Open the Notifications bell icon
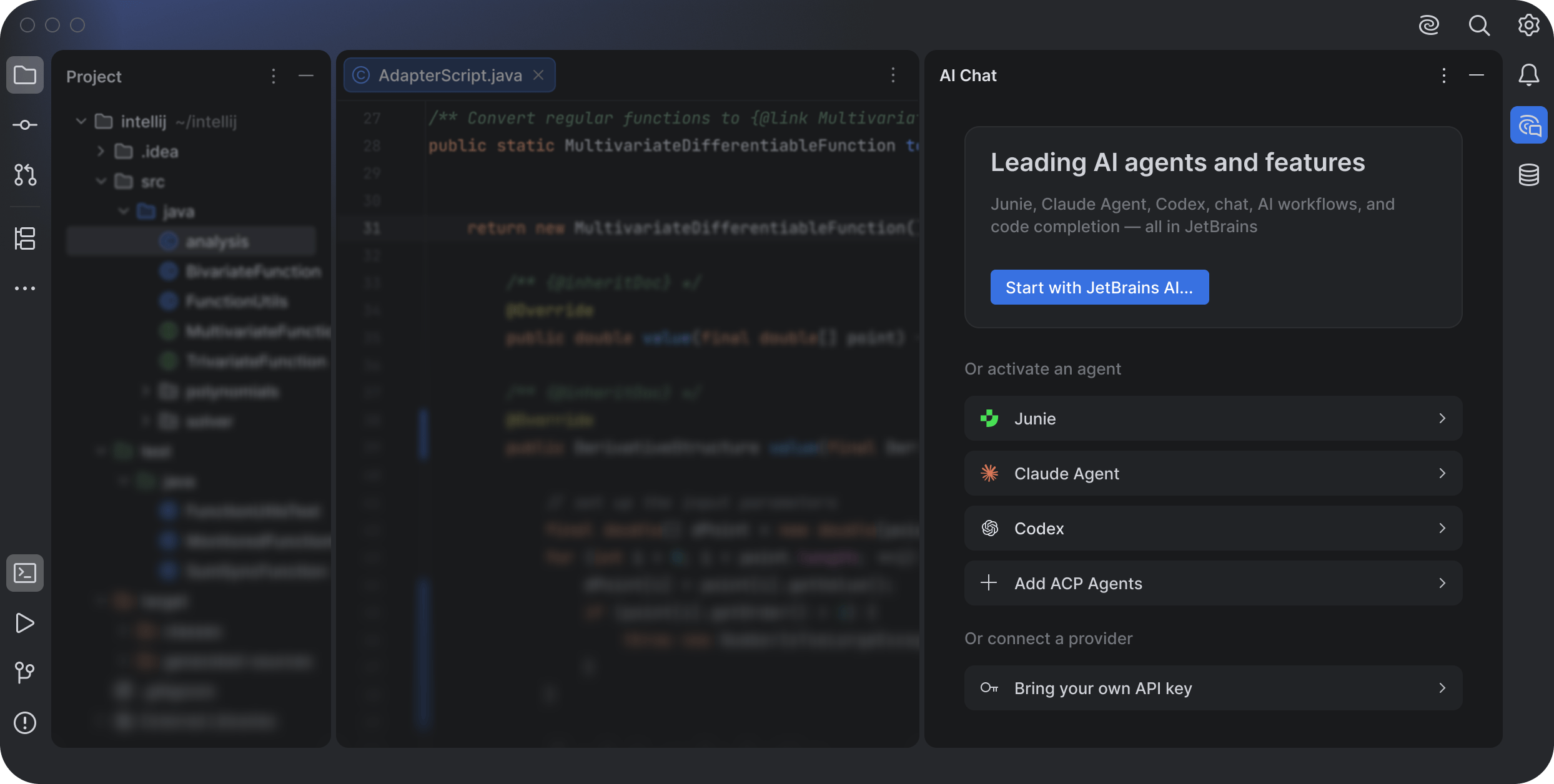This screenshot has height=784, width=1554. (1529, 75)
